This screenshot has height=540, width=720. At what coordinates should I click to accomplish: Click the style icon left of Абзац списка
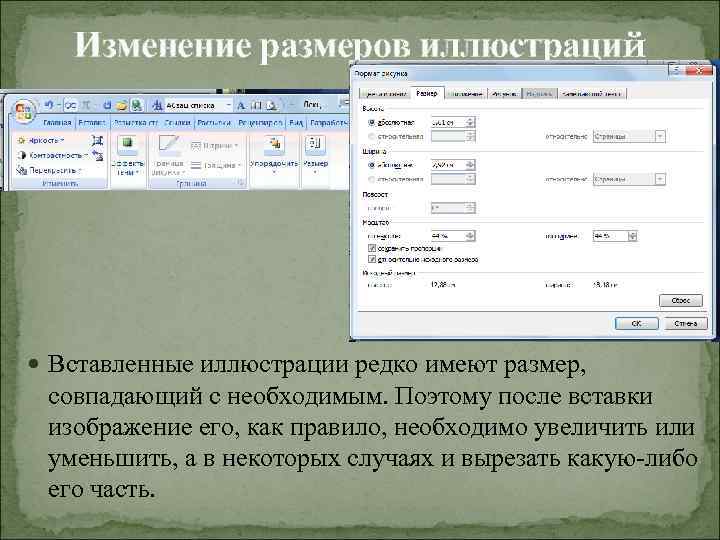(x=157, y=106)
